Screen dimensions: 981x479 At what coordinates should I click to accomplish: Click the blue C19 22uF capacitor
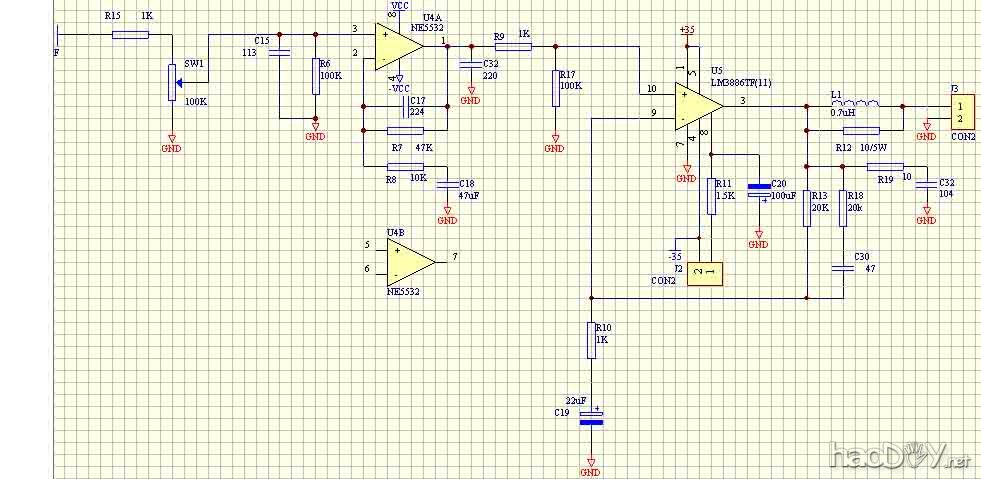592,417
